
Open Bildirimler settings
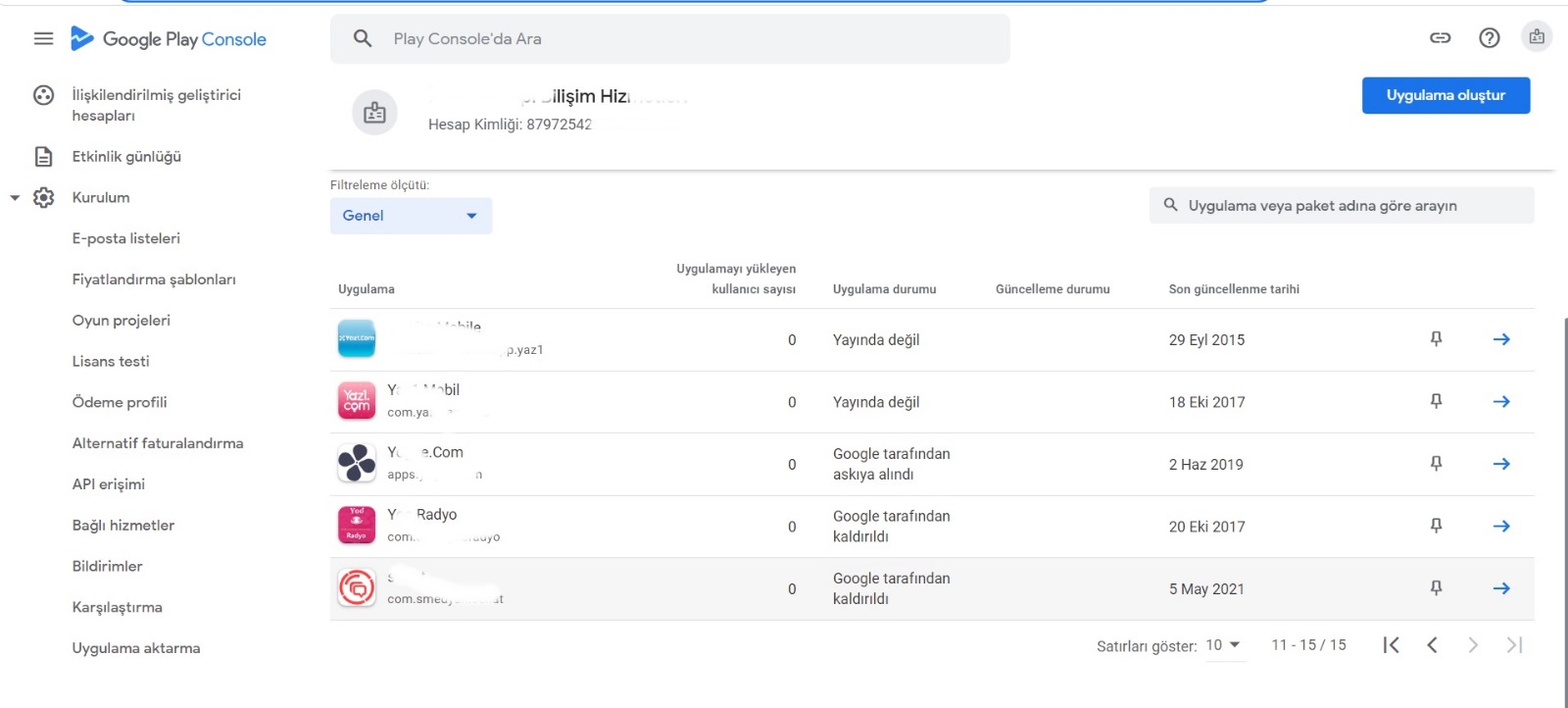[108, 567]
